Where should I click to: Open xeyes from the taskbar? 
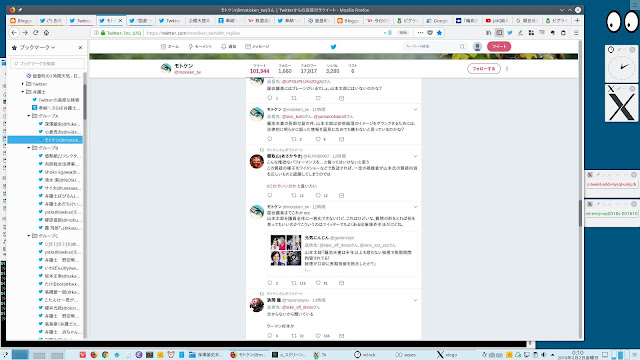[406, 355]
